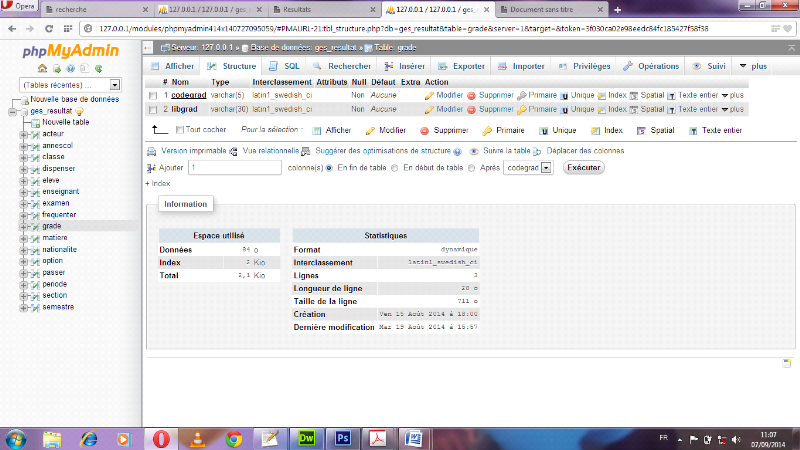
Task: Click the Suivre la table eye icon
Action: point(473,151)
